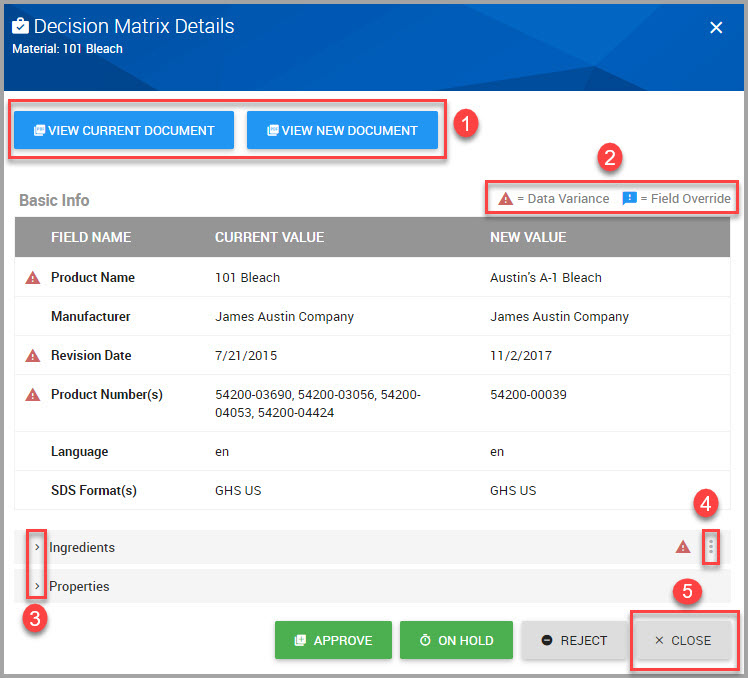Click the Current Value GHS US cell

(238, 490)
